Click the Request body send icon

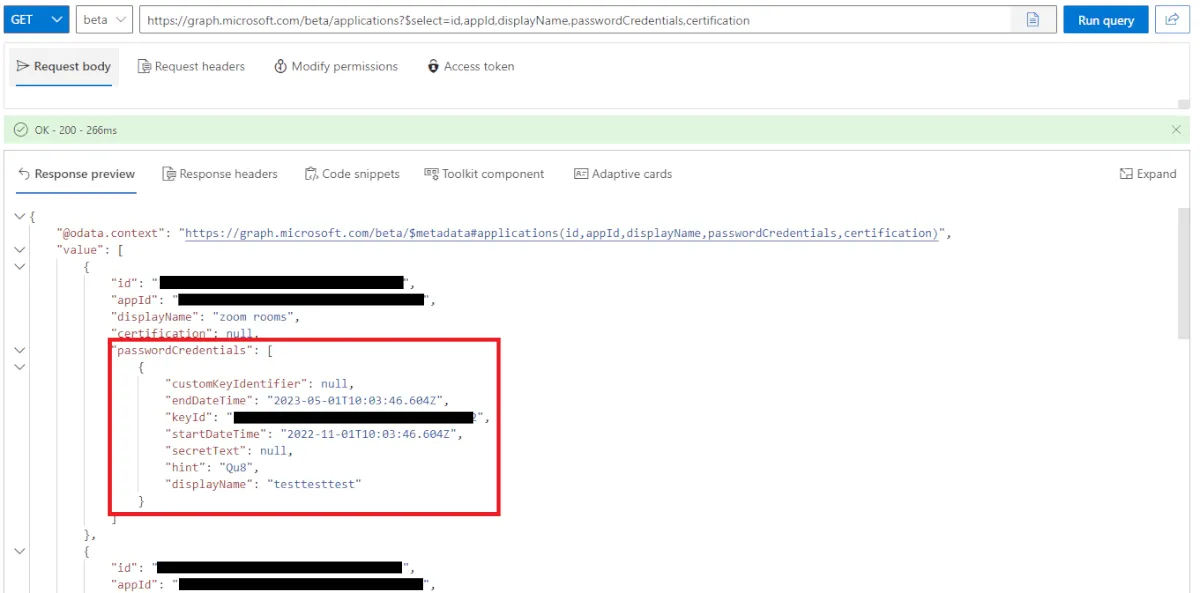(x=23, y=67)
